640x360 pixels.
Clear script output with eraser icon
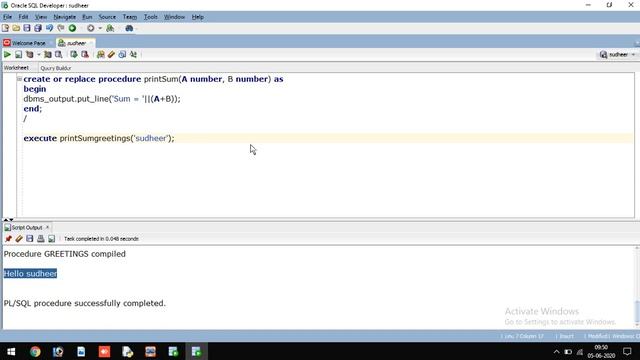(19, 239)
